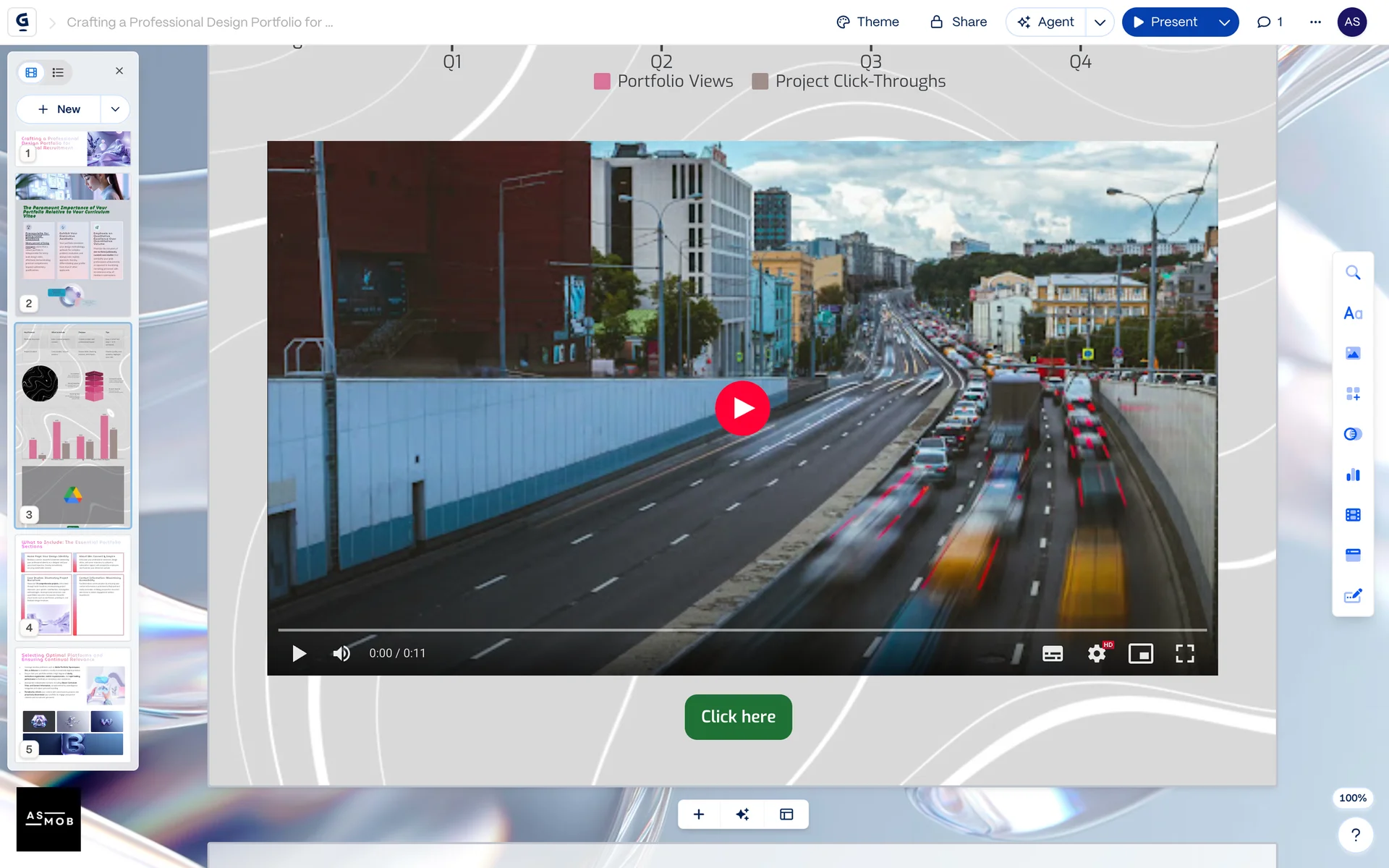Open video and media panel icon

[1352, 515]
